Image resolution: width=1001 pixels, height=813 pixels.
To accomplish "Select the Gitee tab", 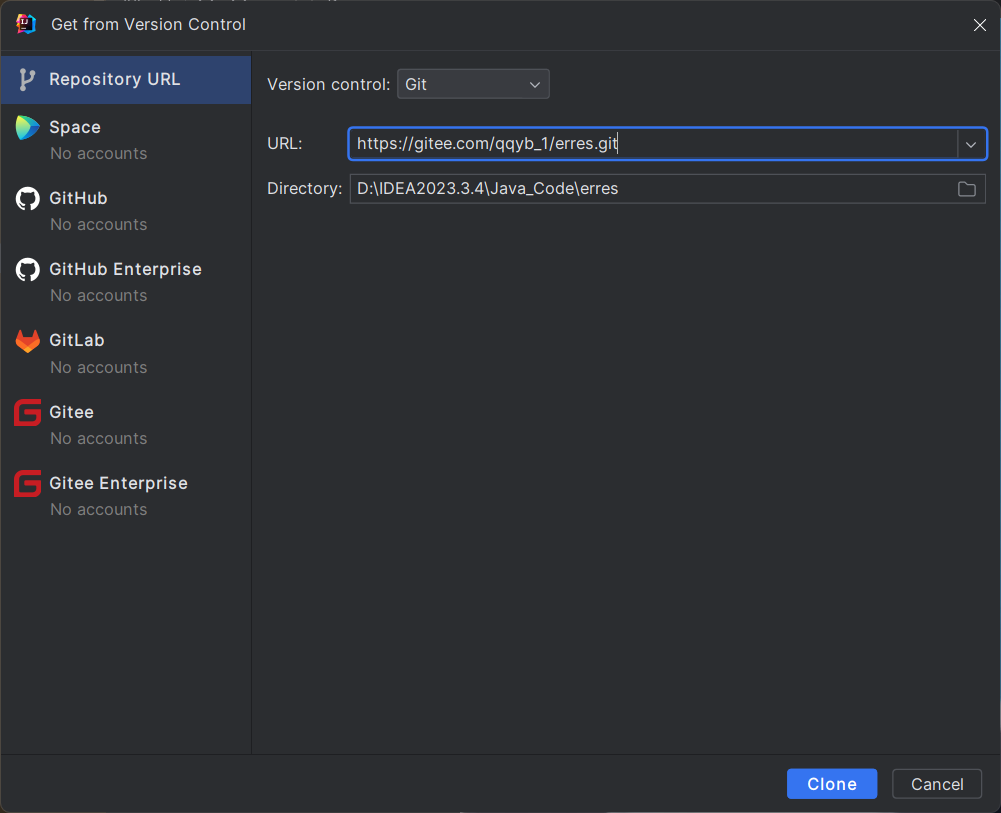I will coord(126,424).
